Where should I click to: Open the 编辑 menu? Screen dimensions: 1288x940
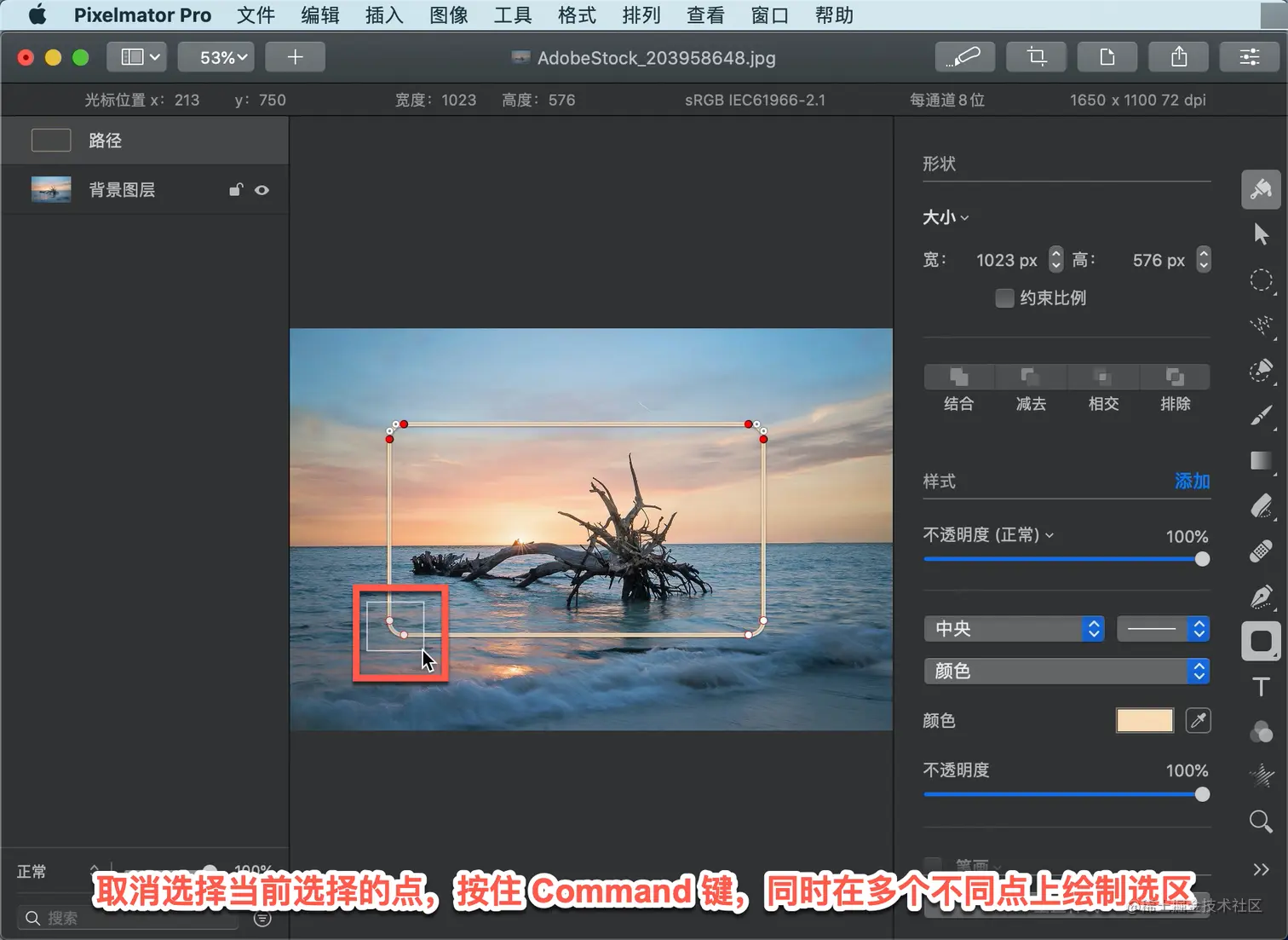[320, 15]
